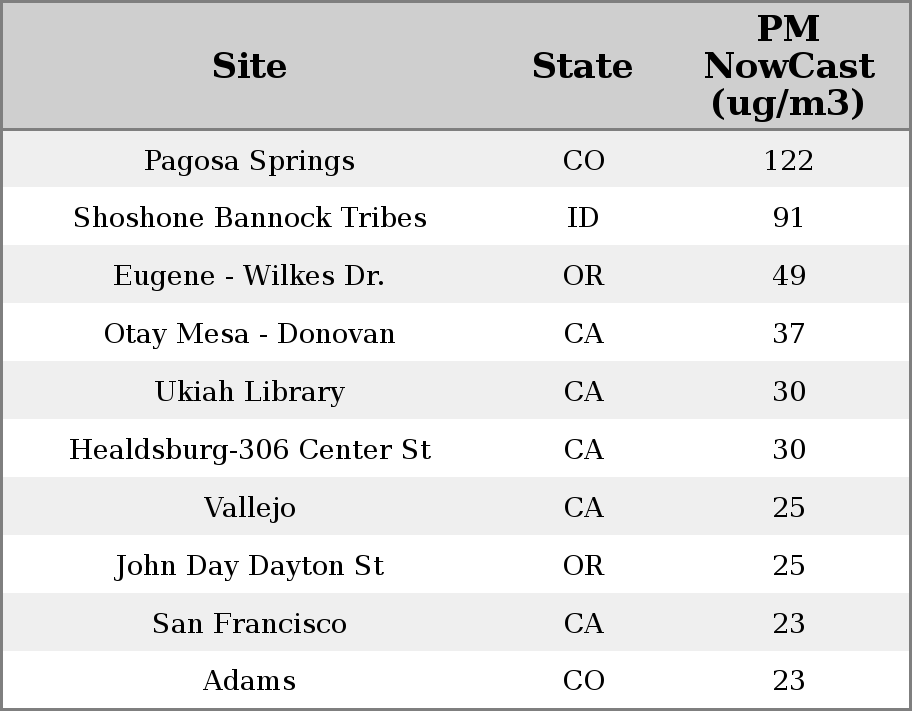
Task: Select the PM value 37 cell
Action: point(788,334)
